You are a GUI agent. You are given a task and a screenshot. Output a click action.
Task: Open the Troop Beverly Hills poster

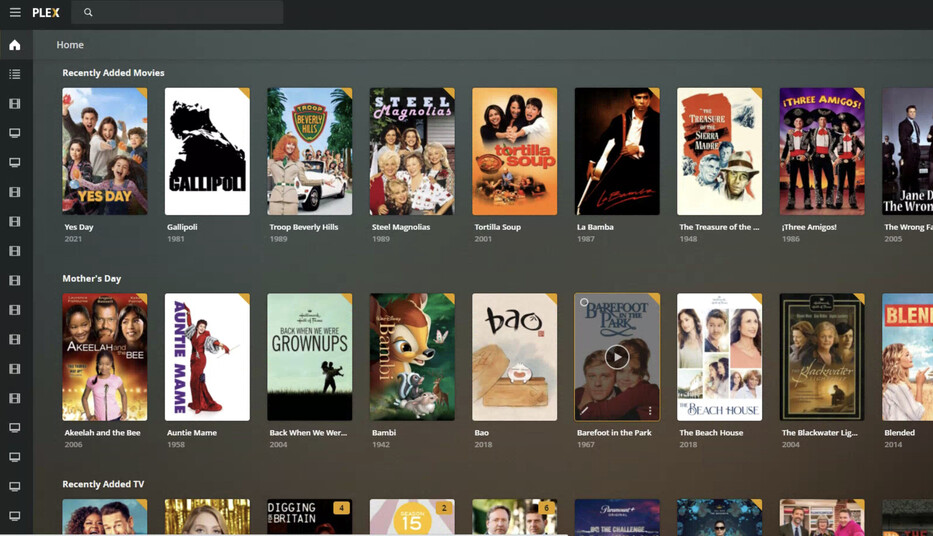pos(309,151)
